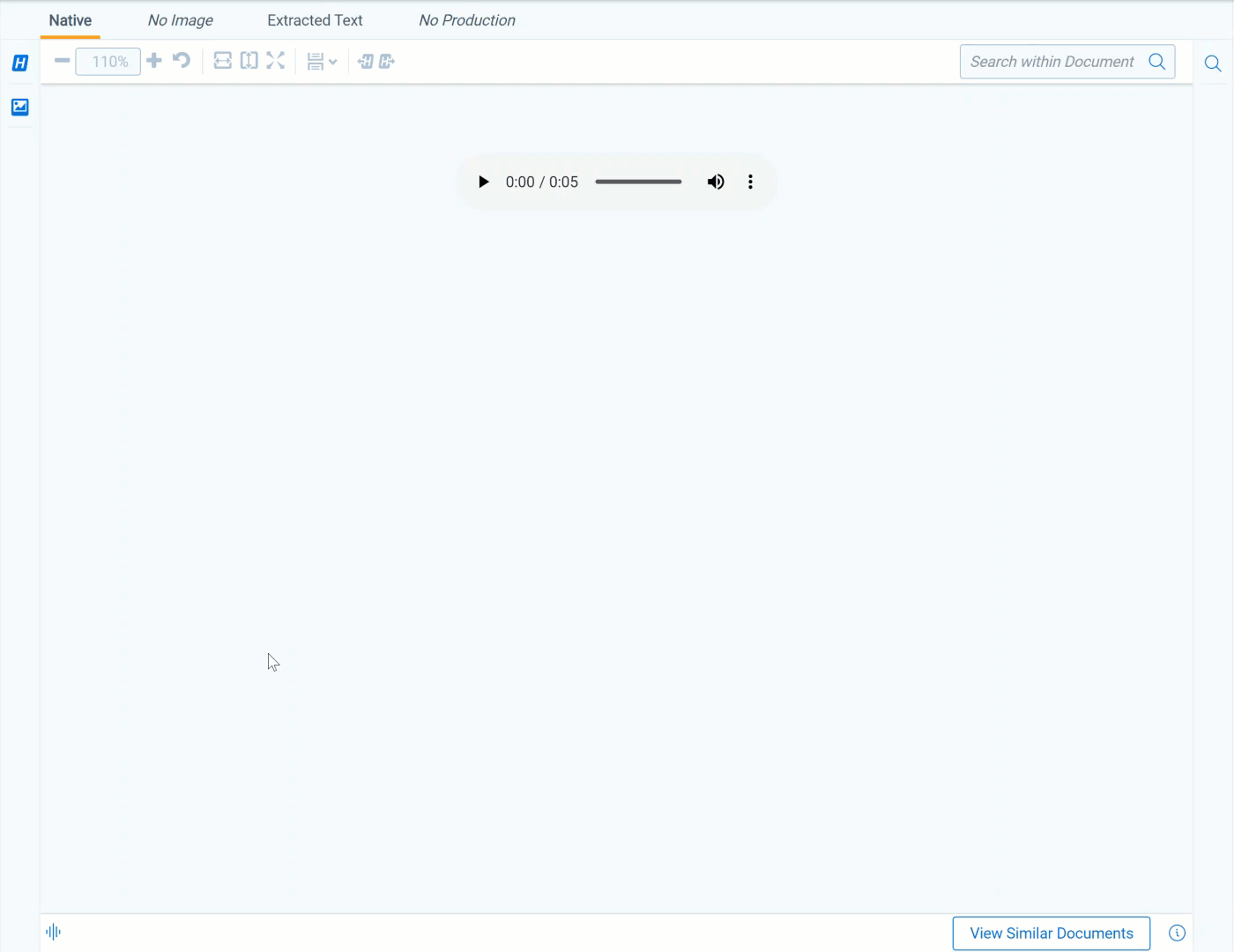Select the Native tab
Screen dimensions: 1234x952
coord(71,20)
